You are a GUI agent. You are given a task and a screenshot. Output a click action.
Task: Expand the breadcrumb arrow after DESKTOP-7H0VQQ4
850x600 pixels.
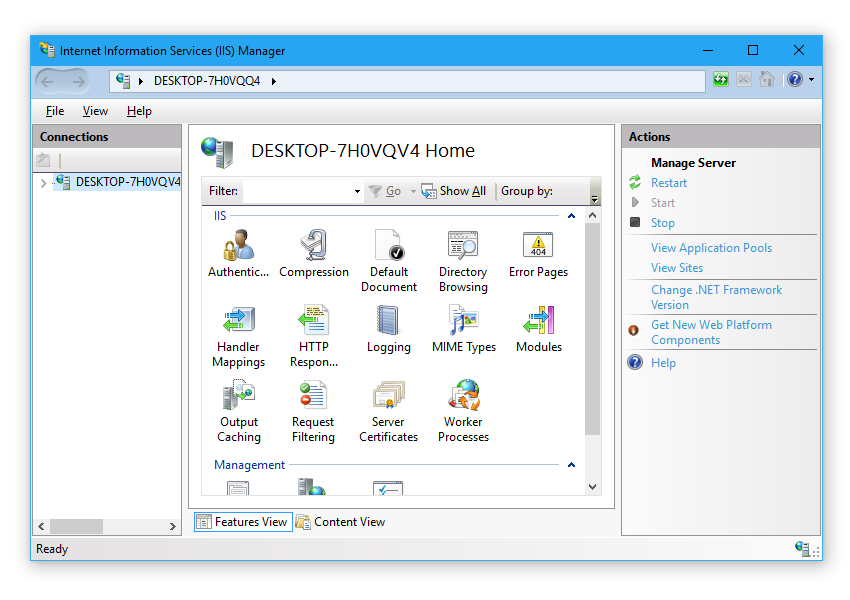[274, 81]
